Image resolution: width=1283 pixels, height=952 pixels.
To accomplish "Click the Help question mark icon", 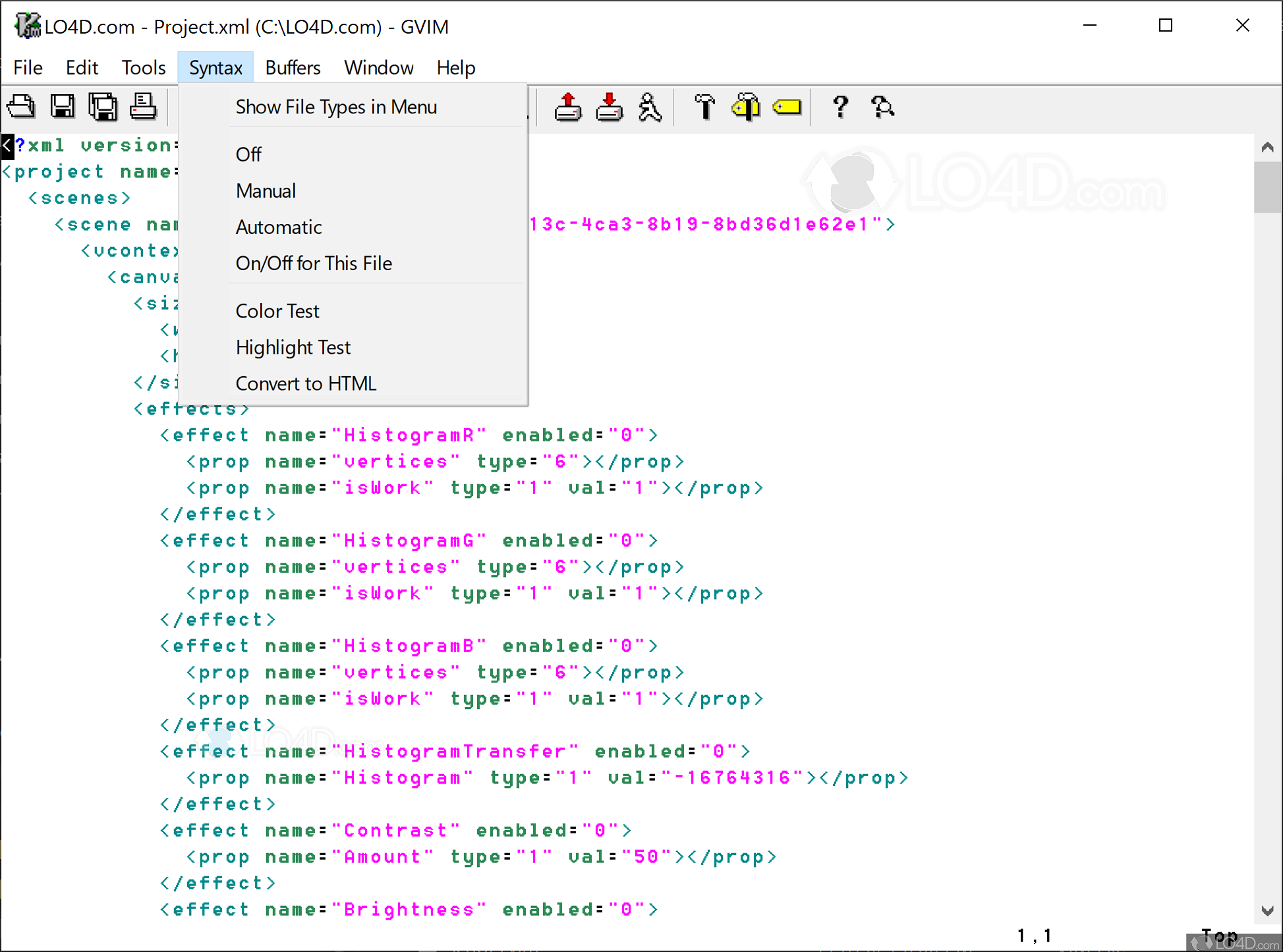I will coord(840,107).
